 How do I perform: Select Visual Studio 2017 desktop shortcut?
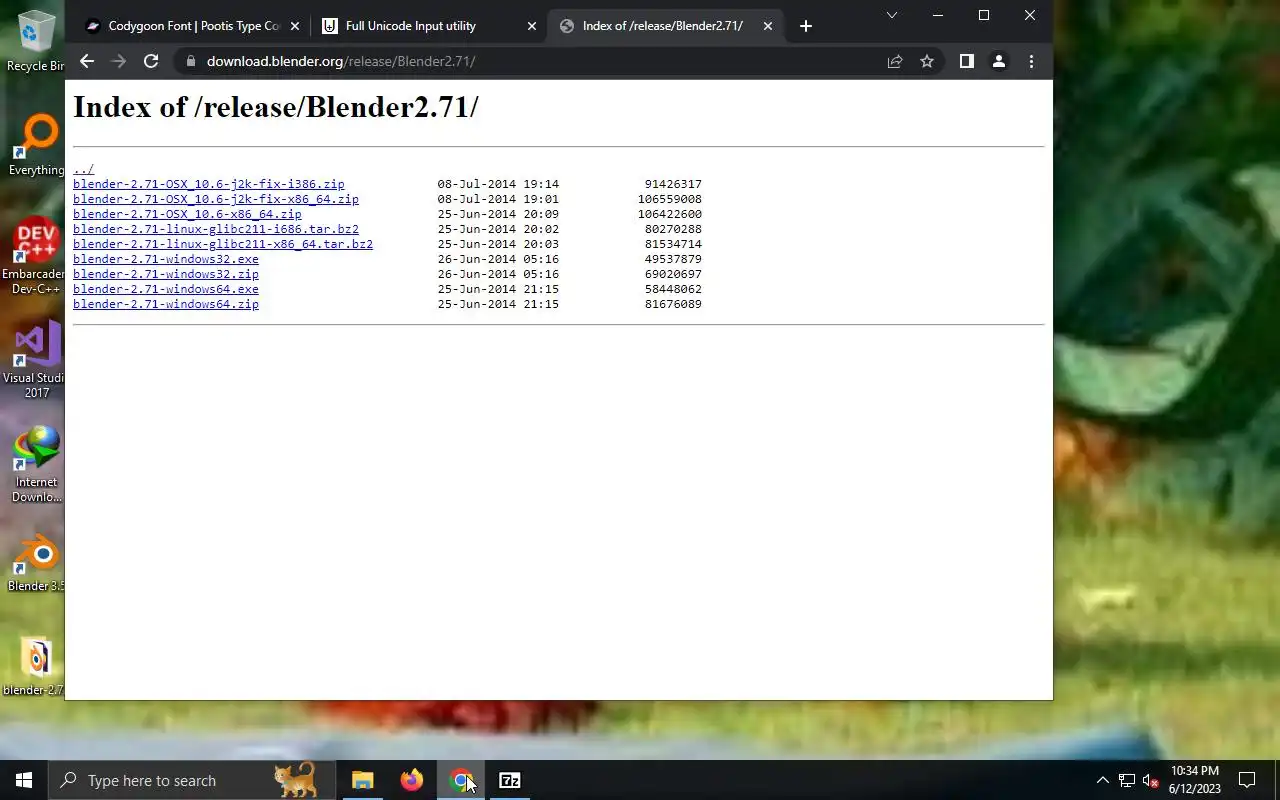(36, 361)
